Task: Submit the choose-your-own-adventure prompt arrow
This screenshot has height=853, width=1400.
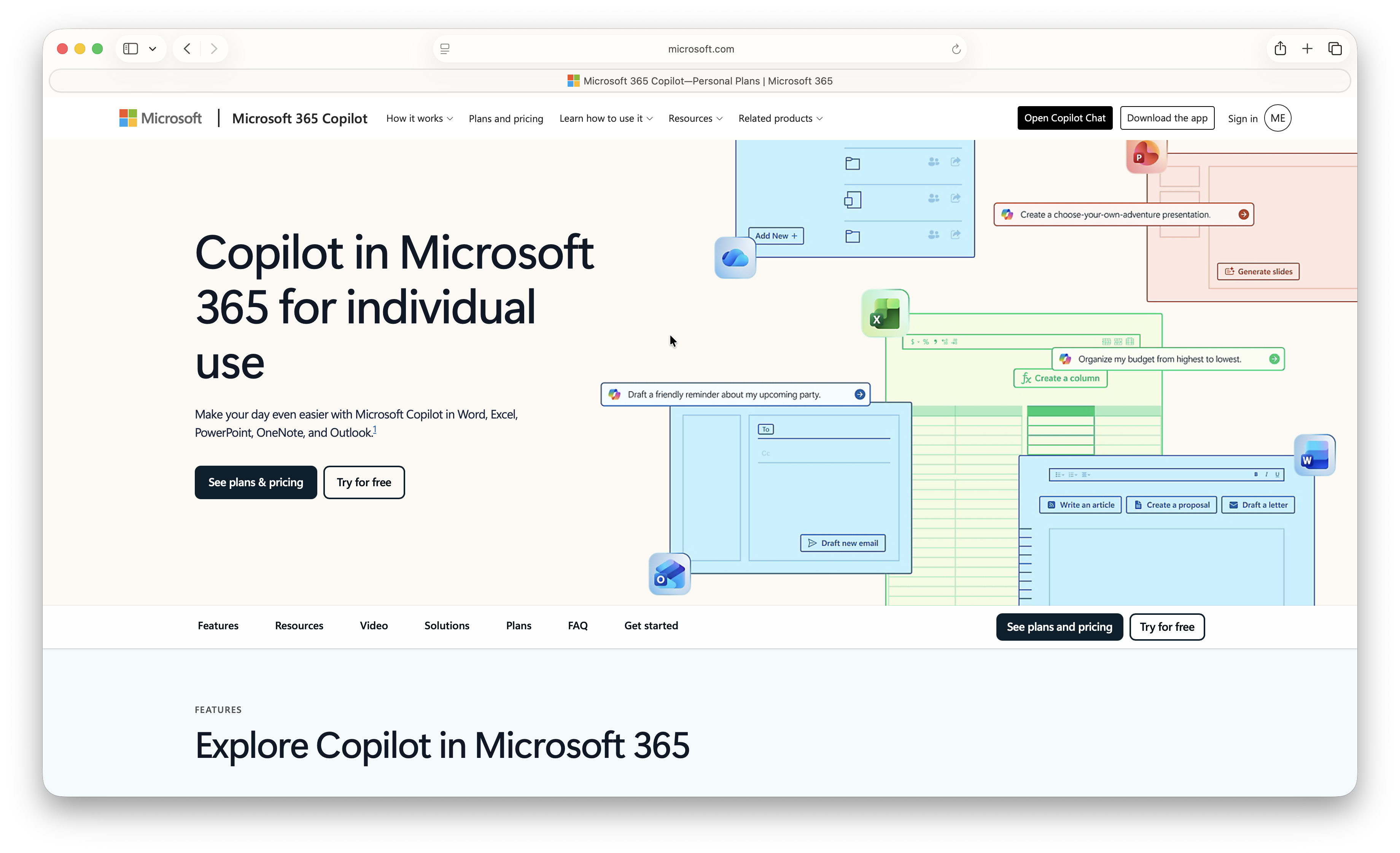Action: (1244, 214)
